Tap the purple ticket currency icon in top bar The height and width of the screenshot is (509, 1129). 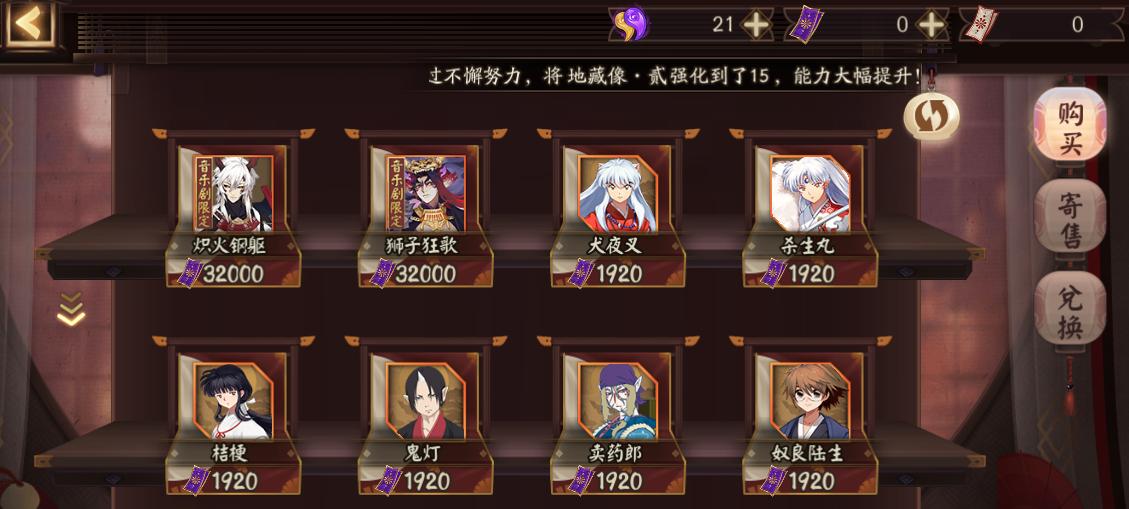(x=805, y=25)
